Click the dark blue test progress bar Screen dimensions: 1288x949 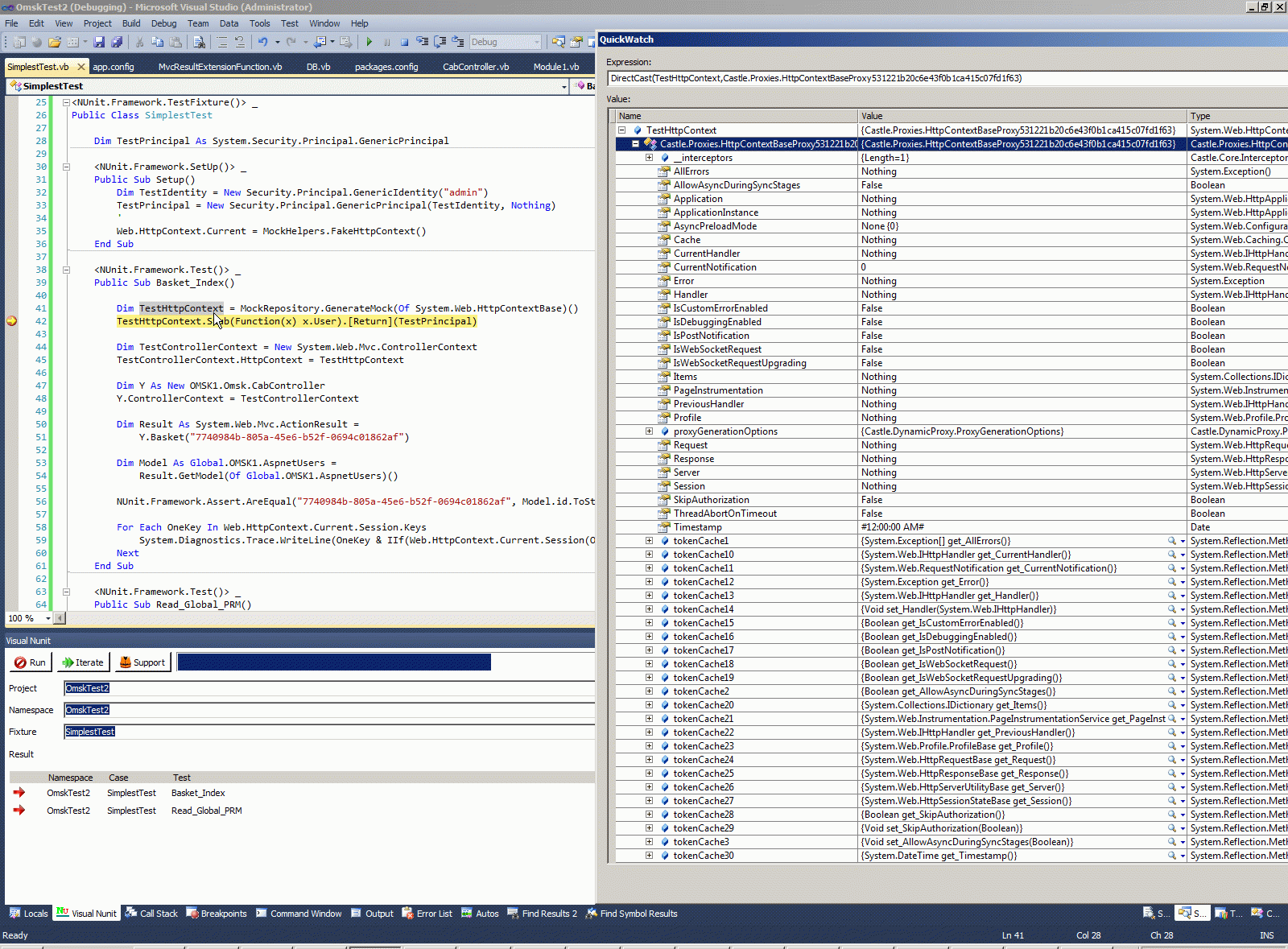333,662
